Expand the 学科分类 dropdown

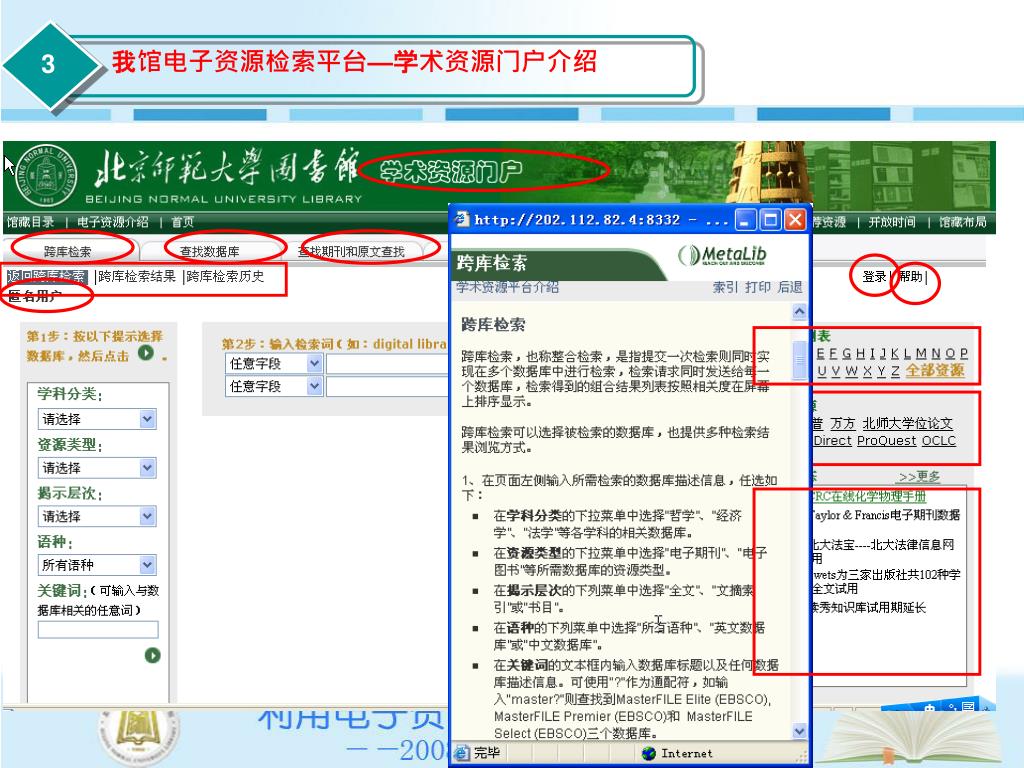[97, 419]
